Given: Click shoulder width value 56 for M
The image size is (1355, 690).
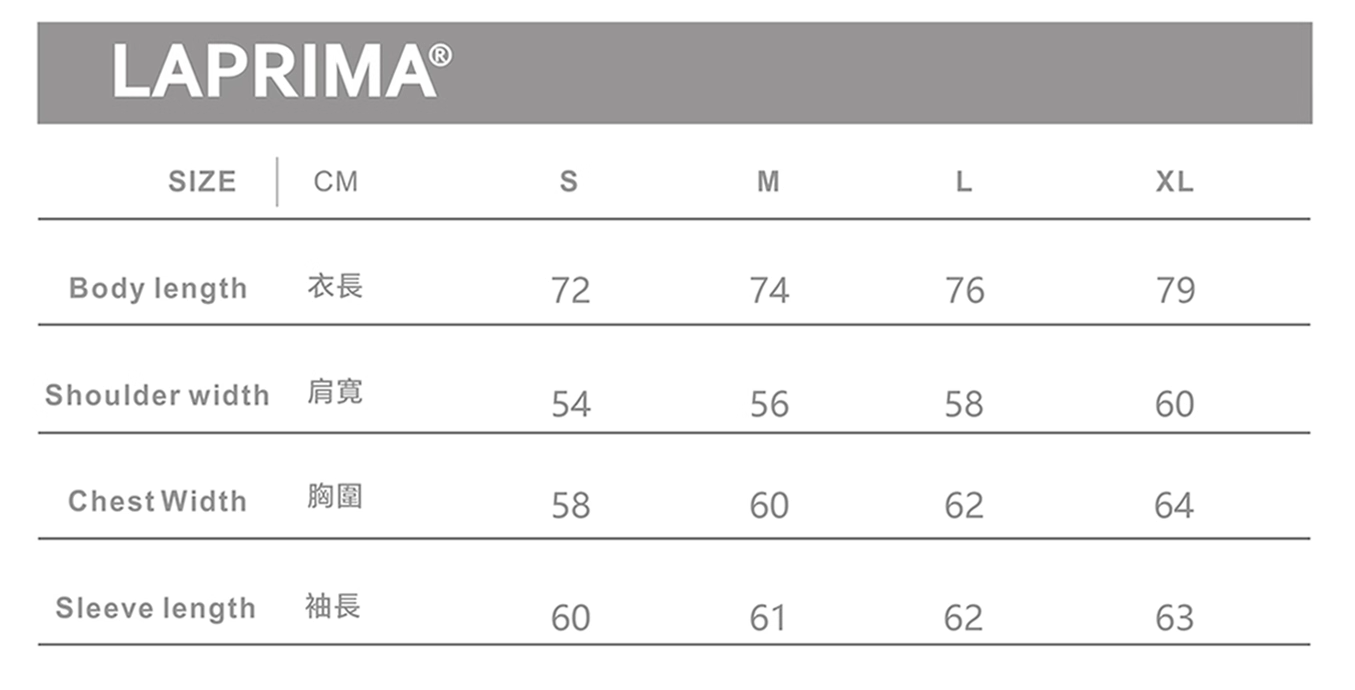Looking at the screenshot, I should pos(769,405).
